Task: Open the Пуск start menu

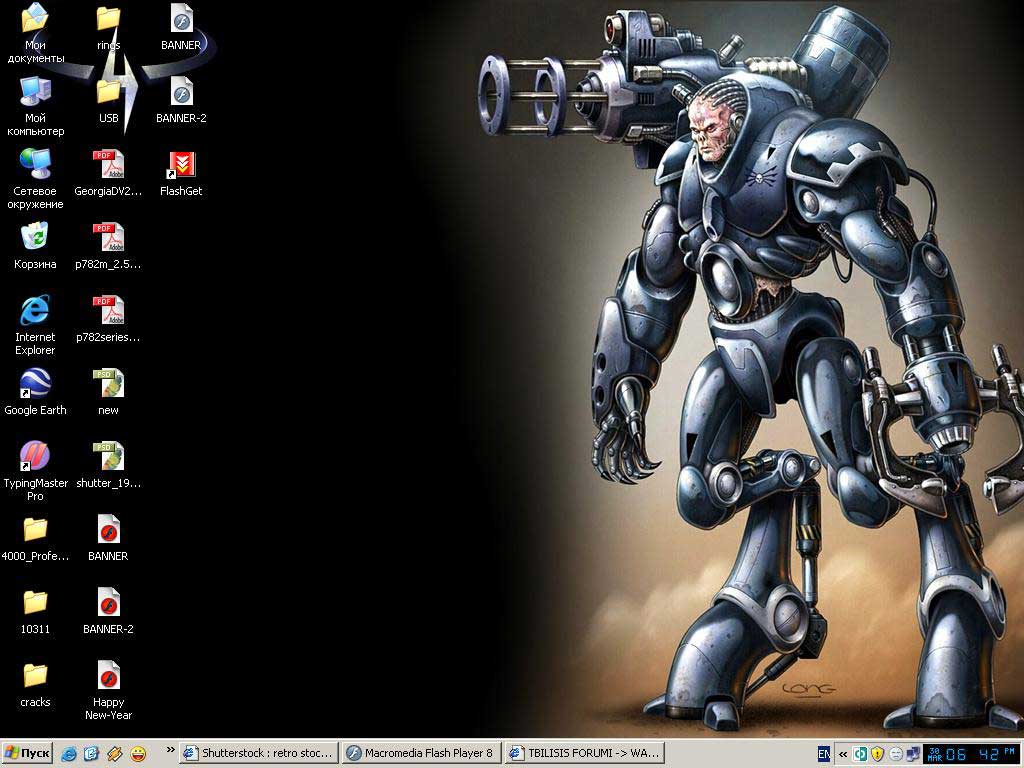Action: pyautogui.click(x=27, y=754)
